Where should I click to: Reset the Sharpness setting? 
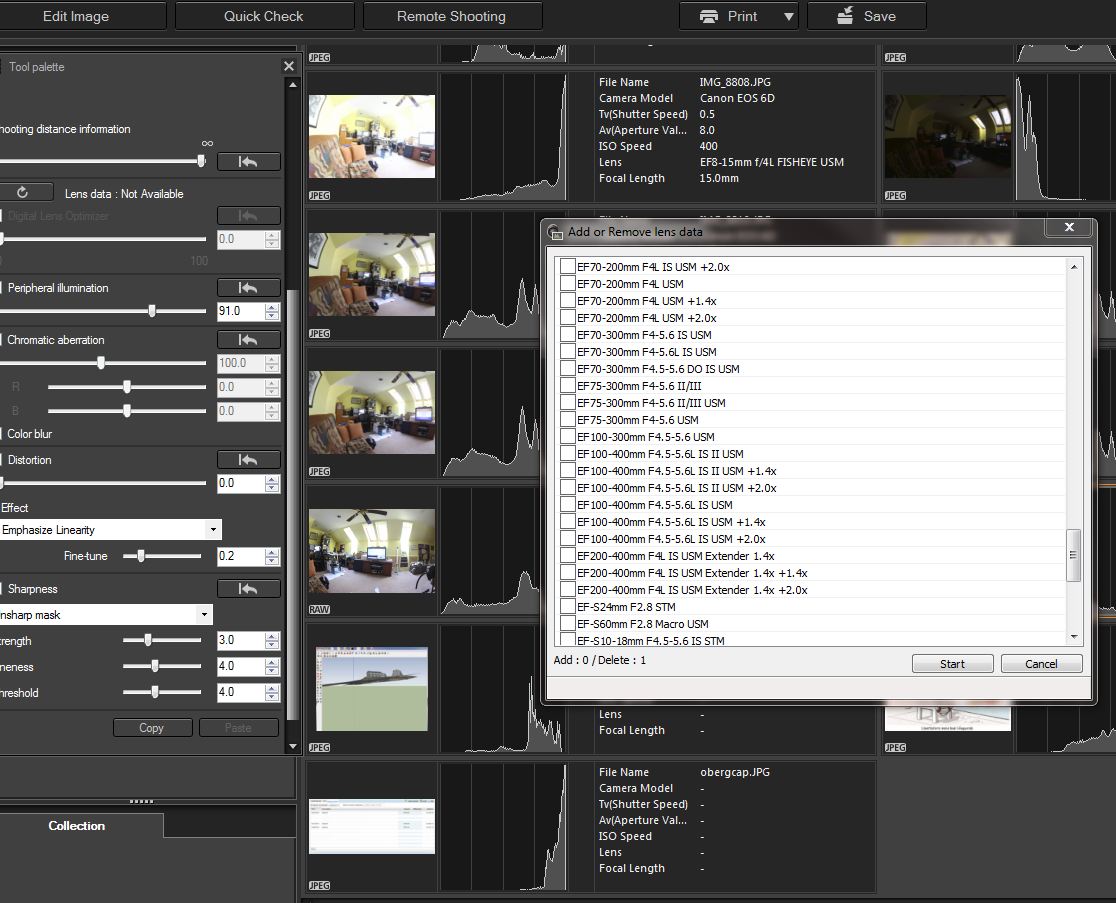[248, 589]
